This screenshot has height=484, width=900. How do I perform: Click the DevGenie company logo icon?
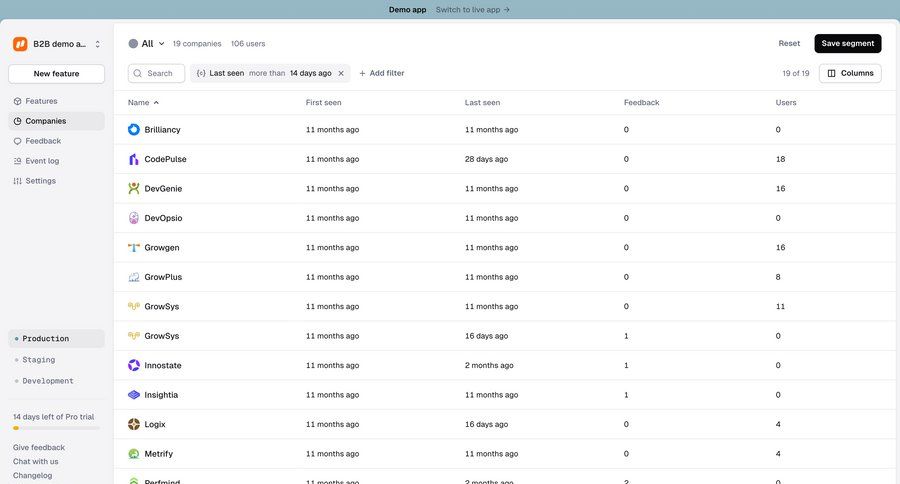pos(134,188)
